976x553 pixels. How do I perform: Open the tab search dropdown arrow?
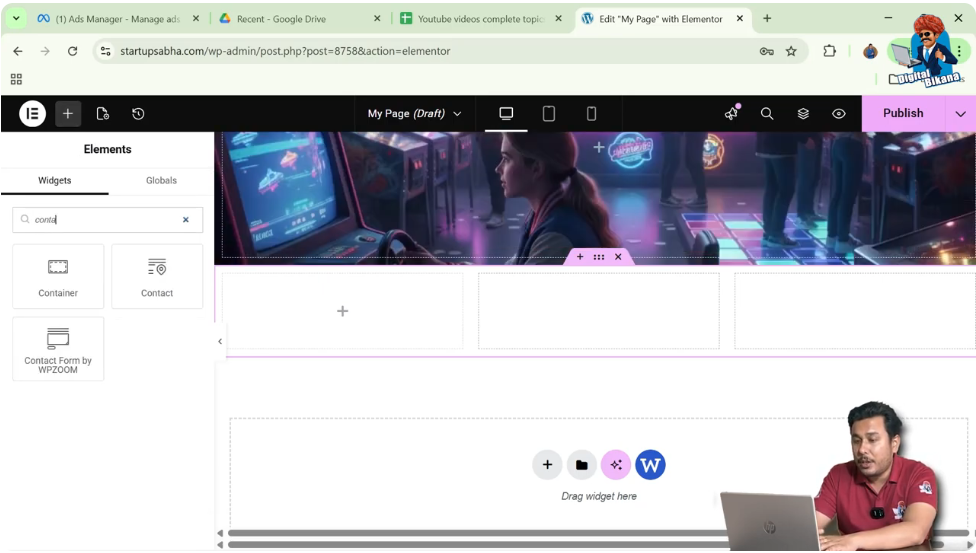(16, 19)
